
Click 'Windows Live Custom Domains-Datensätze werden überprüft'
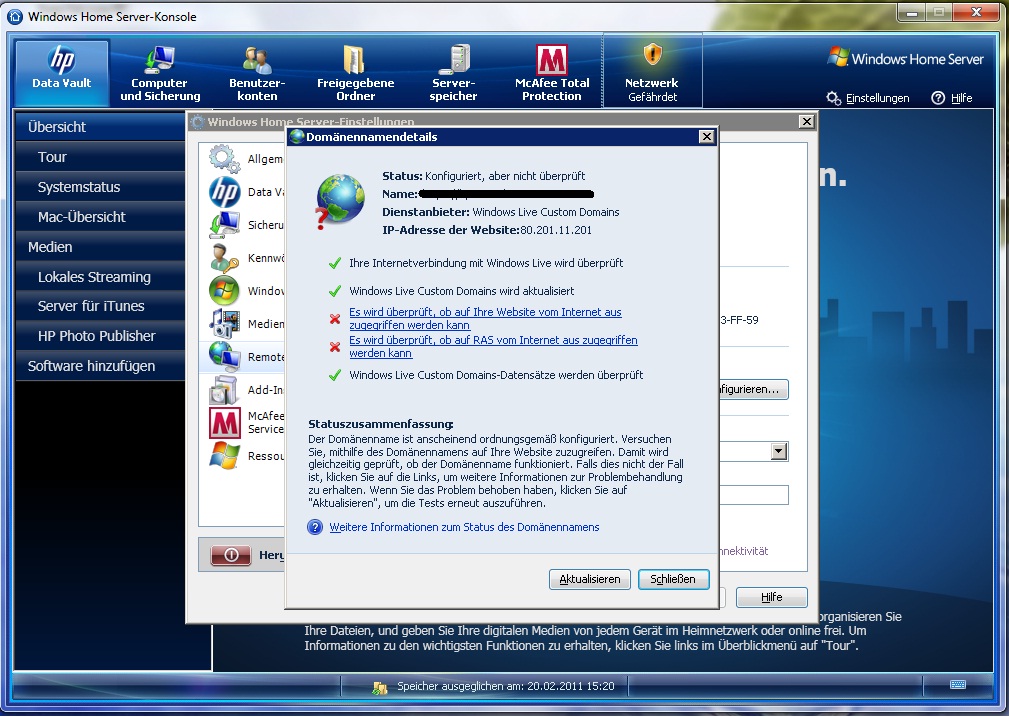click(x=496, y=375)
